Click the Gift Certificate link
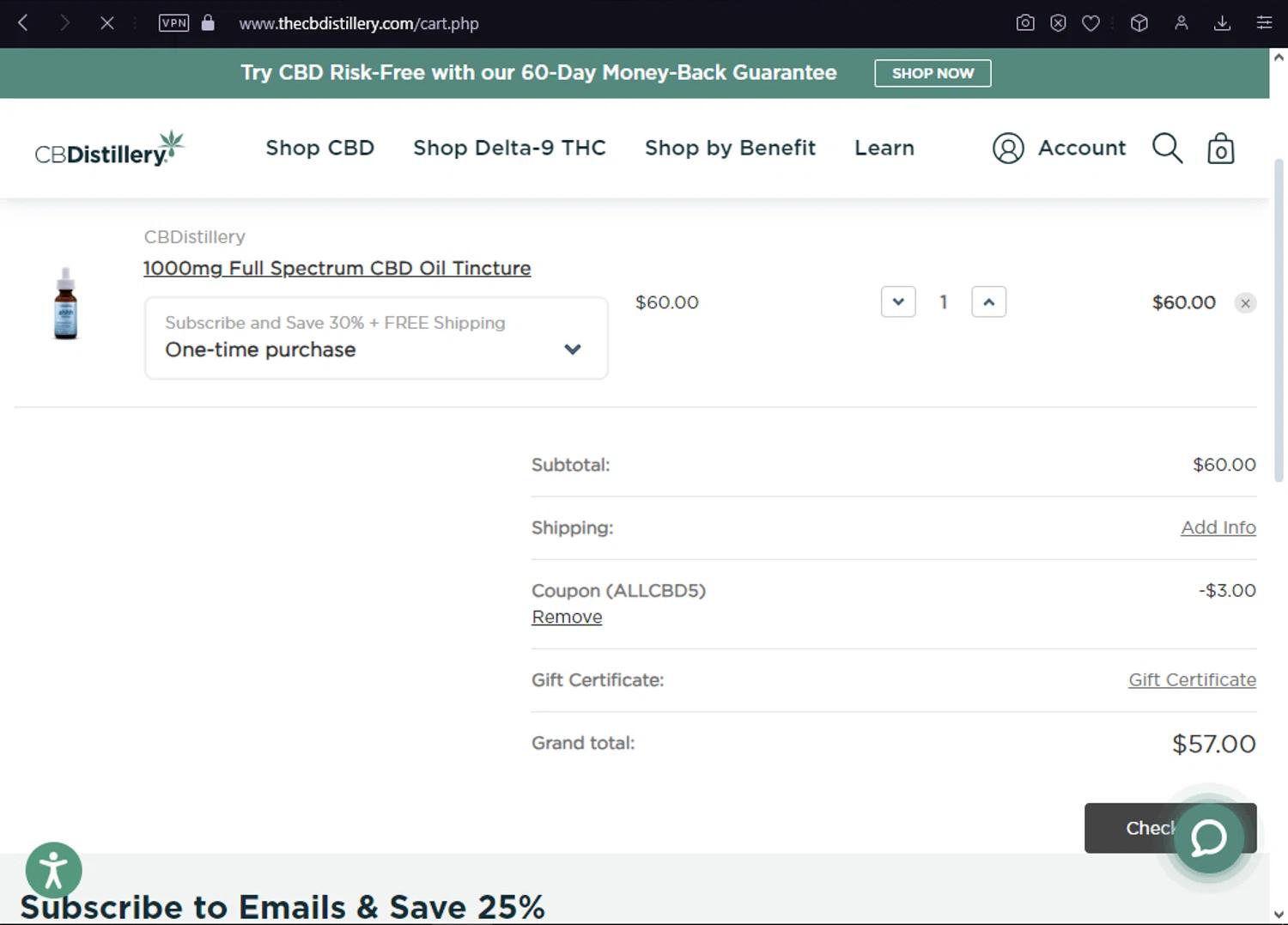This screenshot has height=925, width=1288. click(1192, 679)
